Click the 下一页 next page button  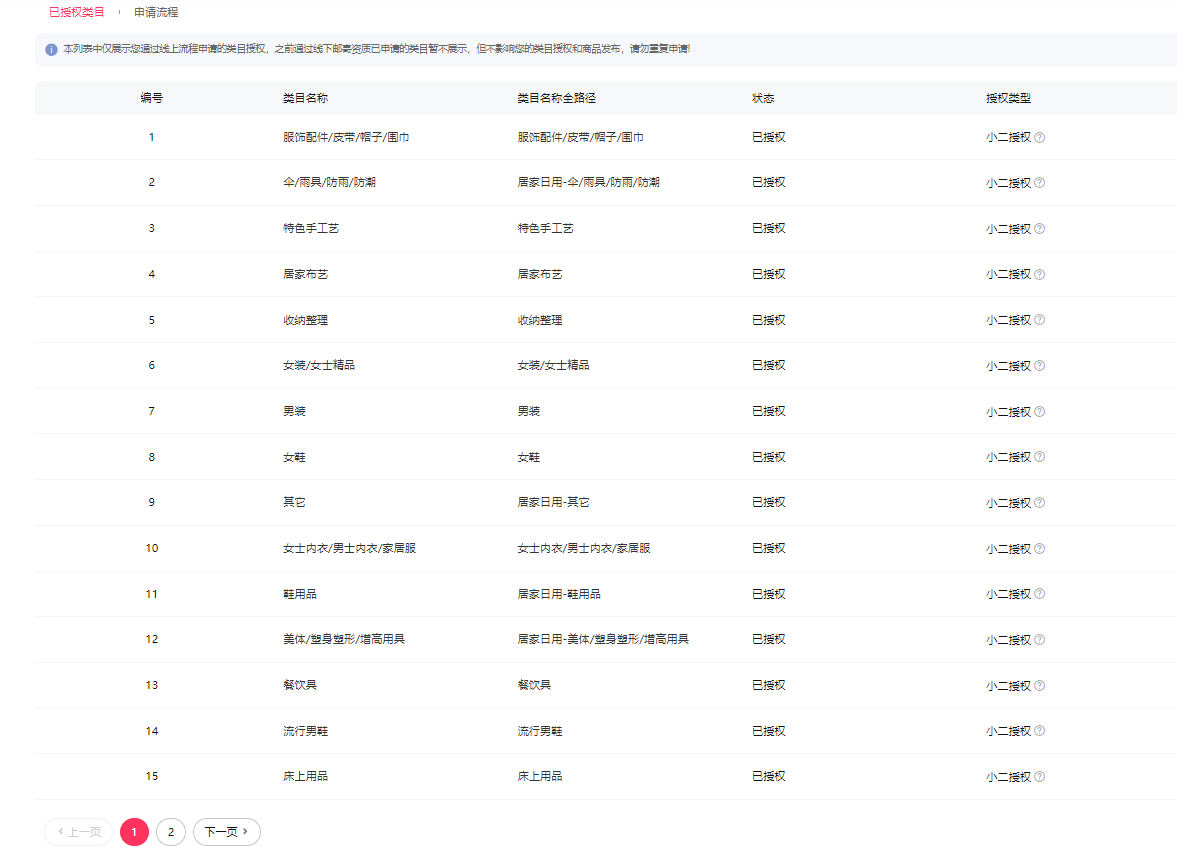226,832
